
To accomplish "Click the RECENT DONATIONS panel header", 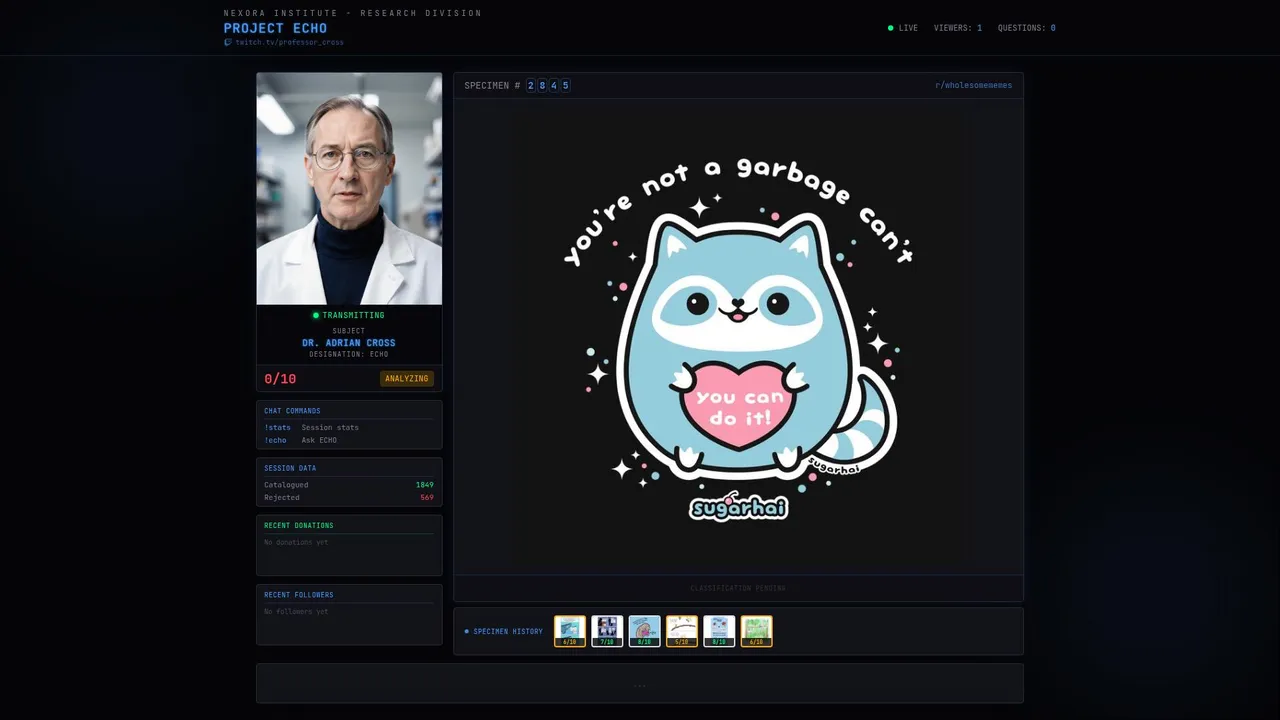I will [x=299, y=525].
